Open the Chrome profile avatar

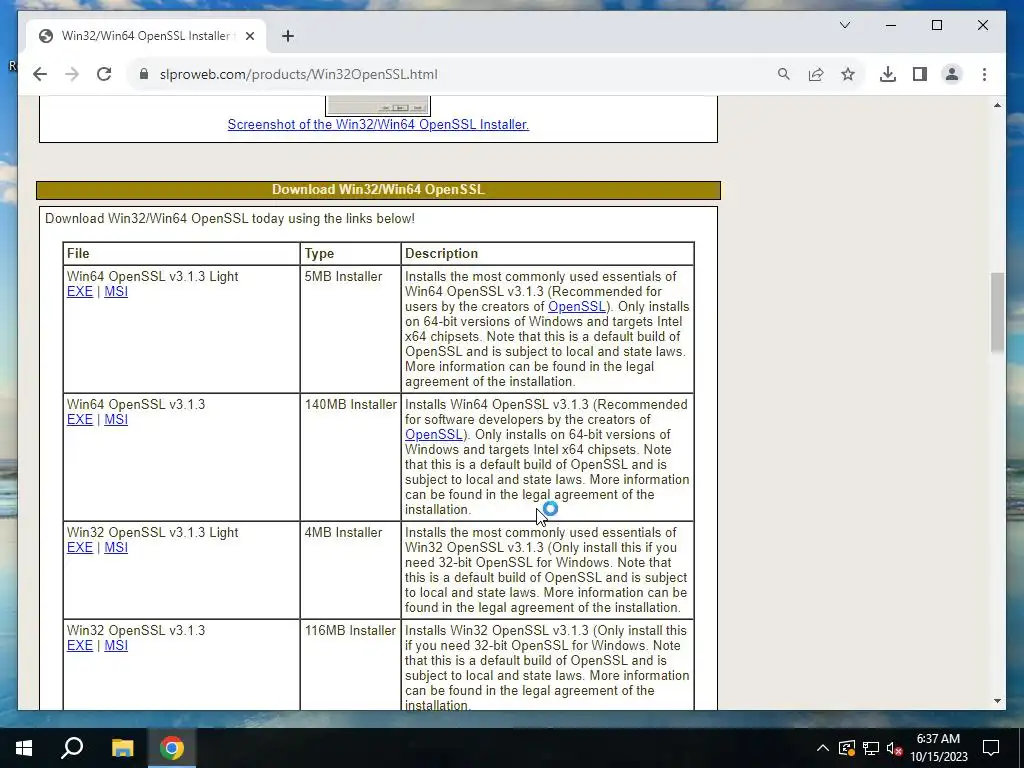point(952,74)
